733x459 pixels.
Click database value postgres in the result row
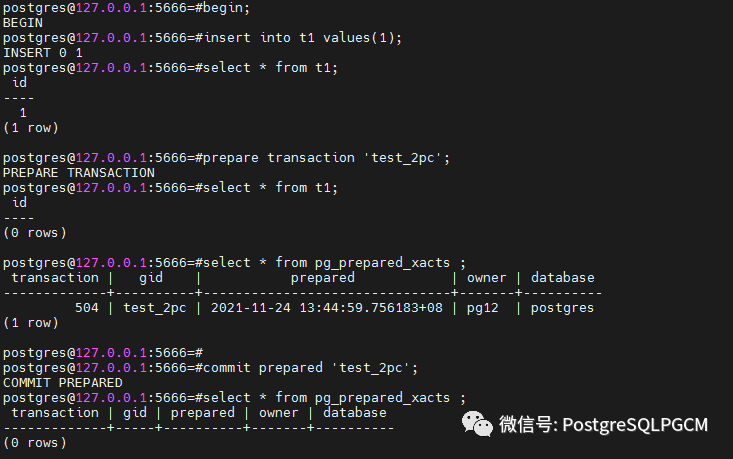(562, 308)
